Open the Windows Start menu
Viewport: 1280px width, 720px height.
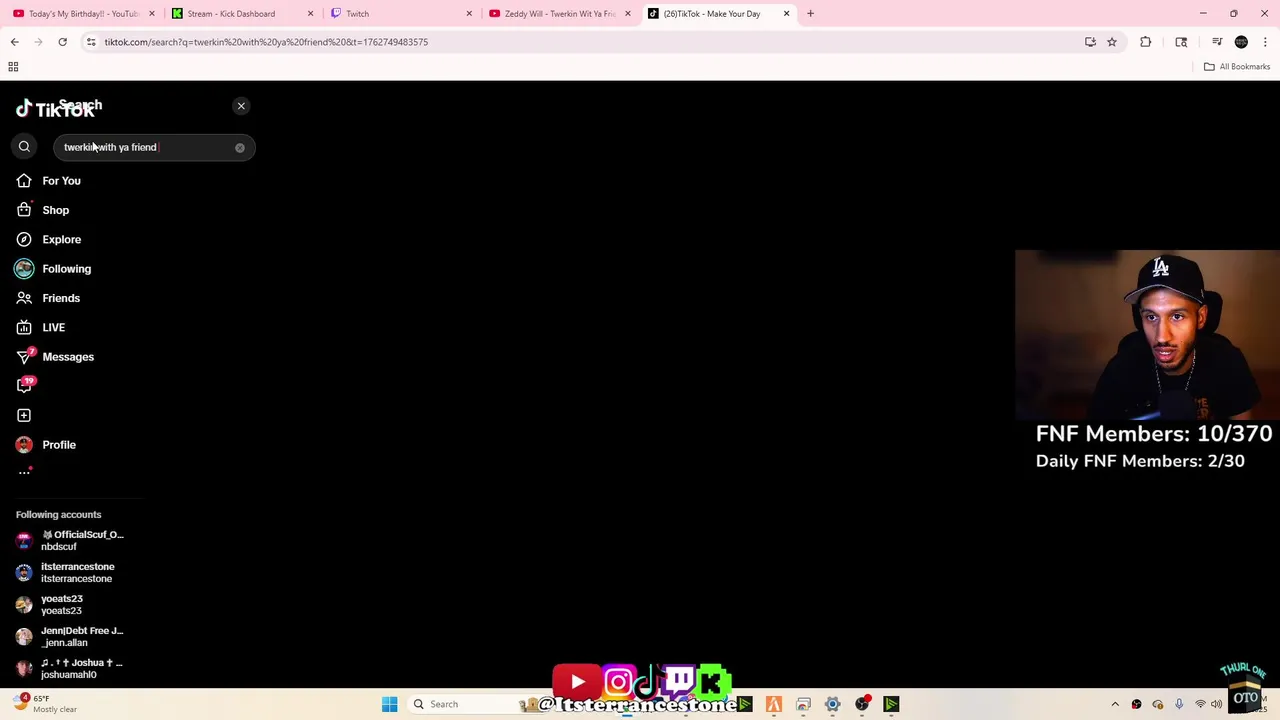tap(390, 704)
